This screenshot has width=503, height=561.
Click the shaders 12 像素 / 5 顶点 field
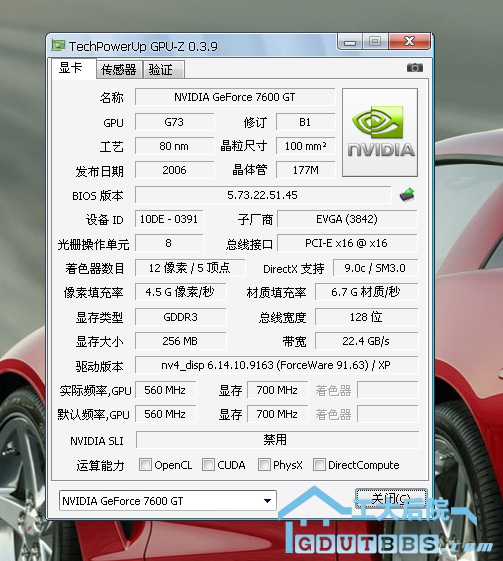tap(190, 268)
